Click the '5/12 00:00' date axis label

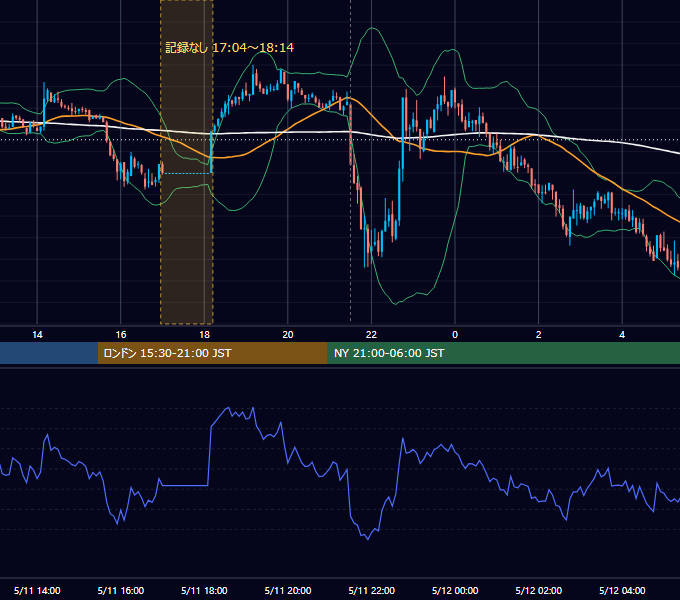coord(455,590)
